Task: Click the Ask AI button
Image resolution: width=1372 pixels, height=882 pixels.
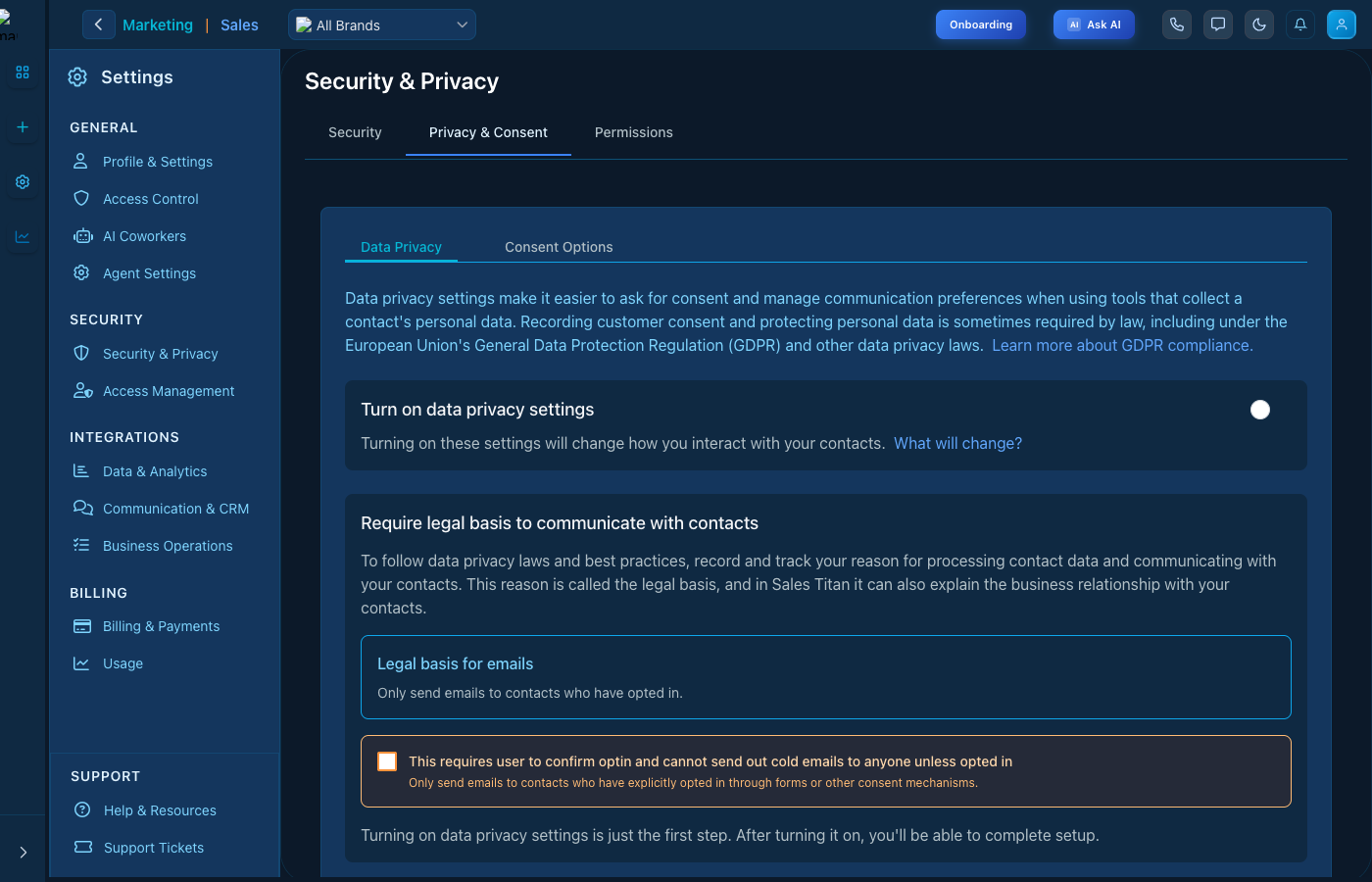Action: (x=1094, y=24)
